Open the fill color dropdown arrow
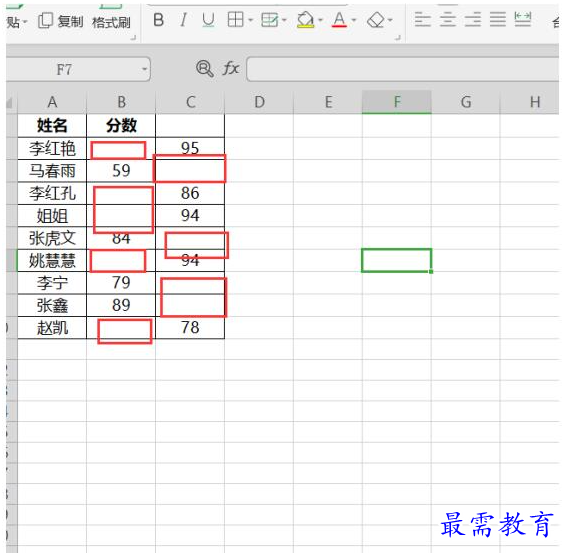This screenshot has height=556, width=562. (x=320, y=20)
